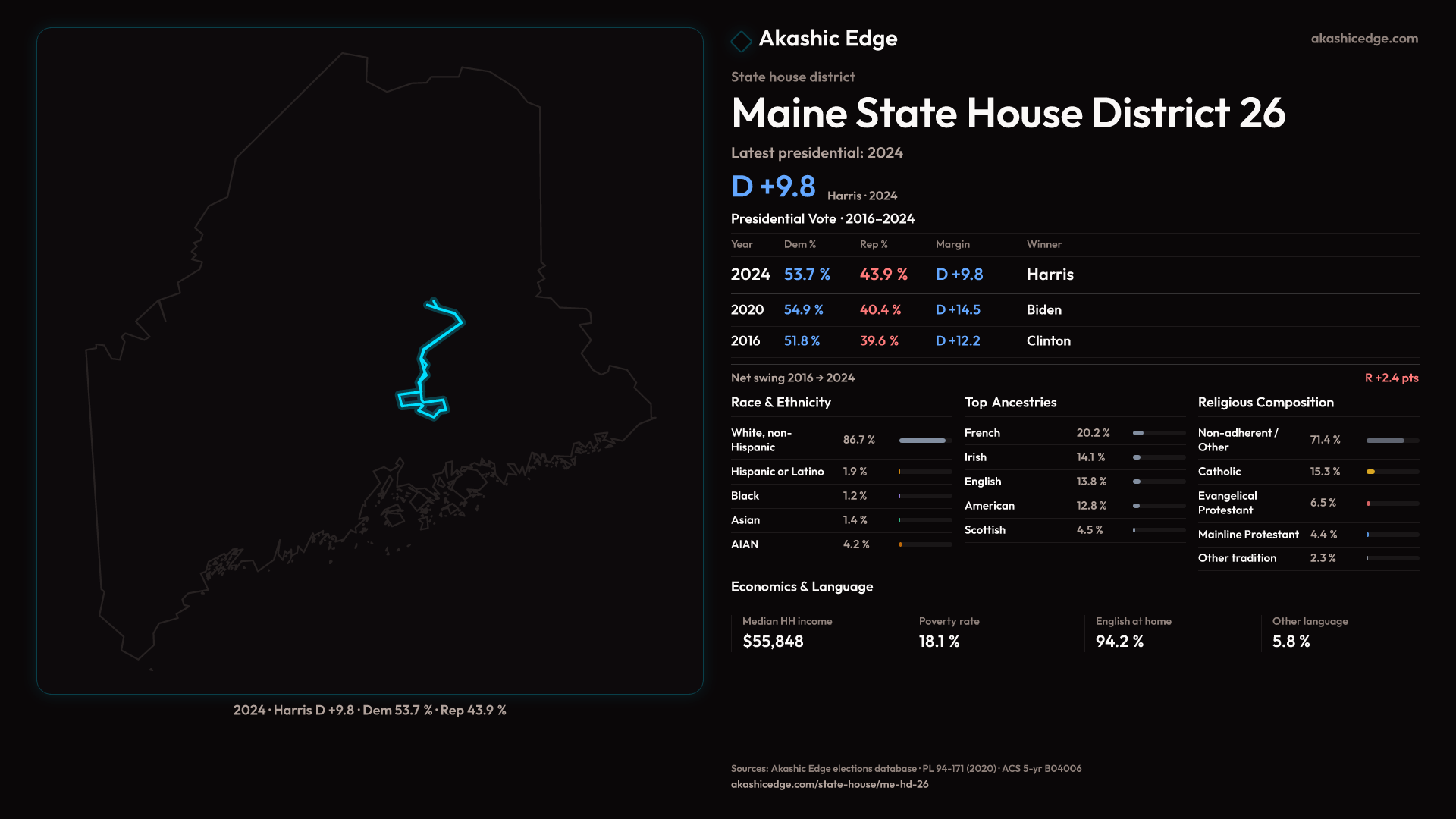Click the Top Ancestries section heading
1456x819 pixels.
tap(1010, 403)
